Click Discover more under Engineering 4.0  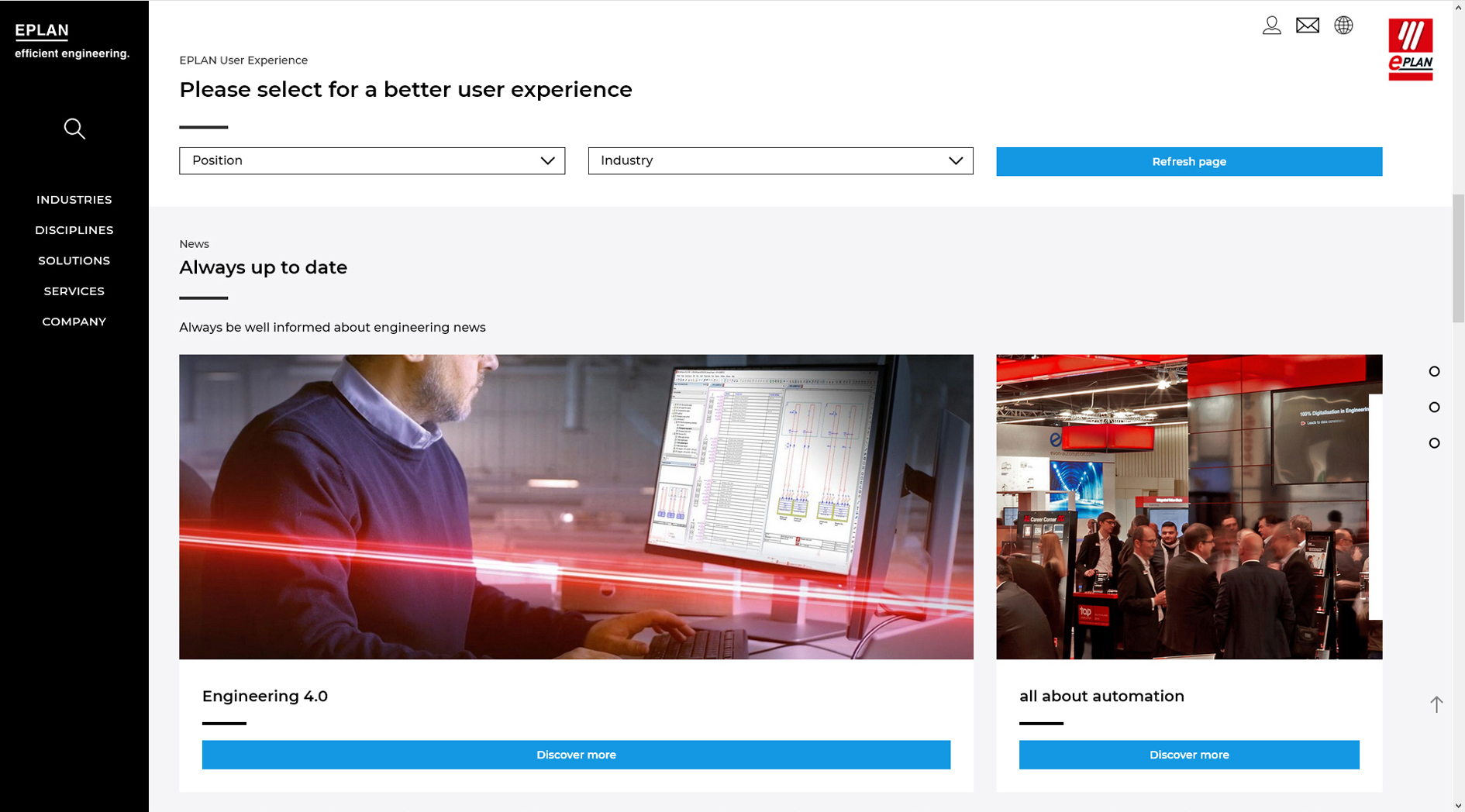(576, 755)
